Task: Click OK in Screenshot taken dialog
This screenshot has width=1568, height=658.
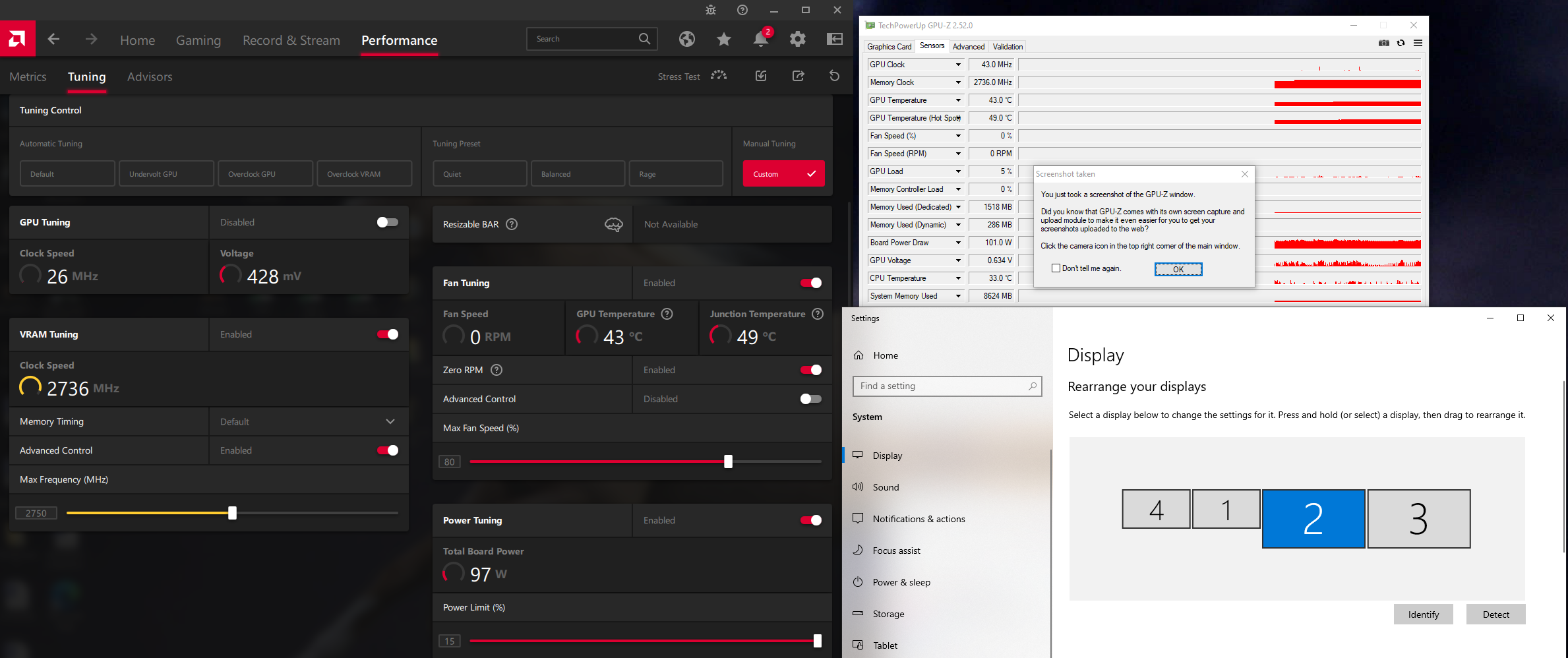Action: [x=1178, y=269]
